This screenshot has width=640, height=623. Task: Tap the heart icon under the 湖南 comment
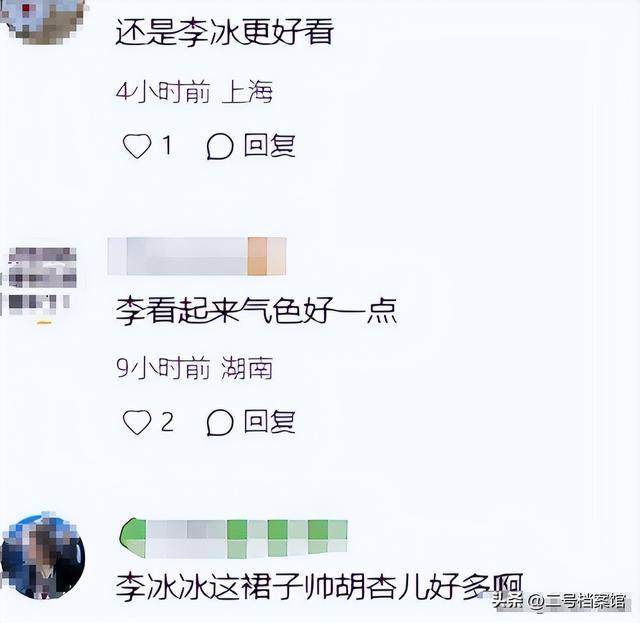[x=137, y=422]
